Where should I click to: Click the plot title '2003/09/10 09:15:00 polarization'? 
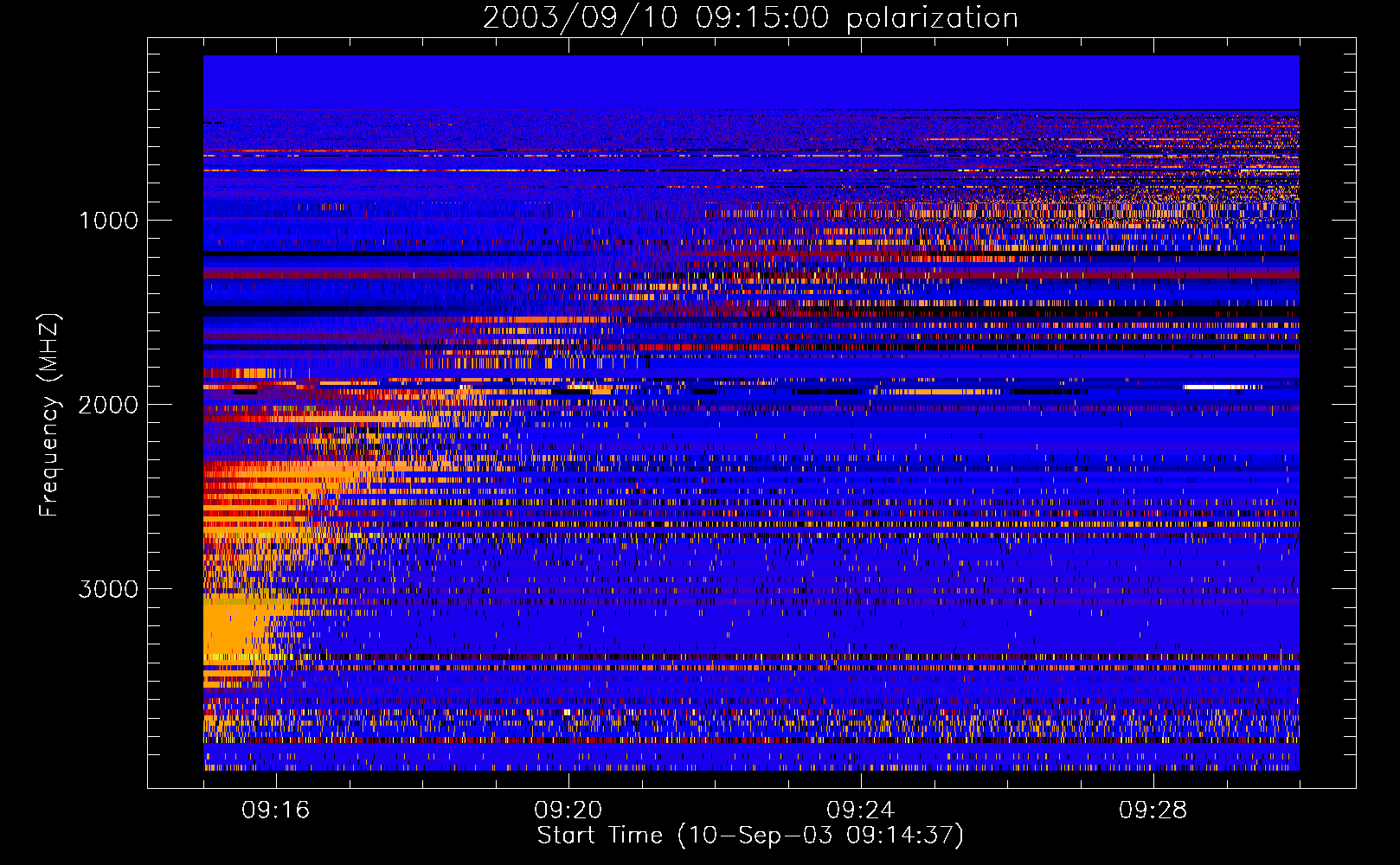[x=750, y=18]
